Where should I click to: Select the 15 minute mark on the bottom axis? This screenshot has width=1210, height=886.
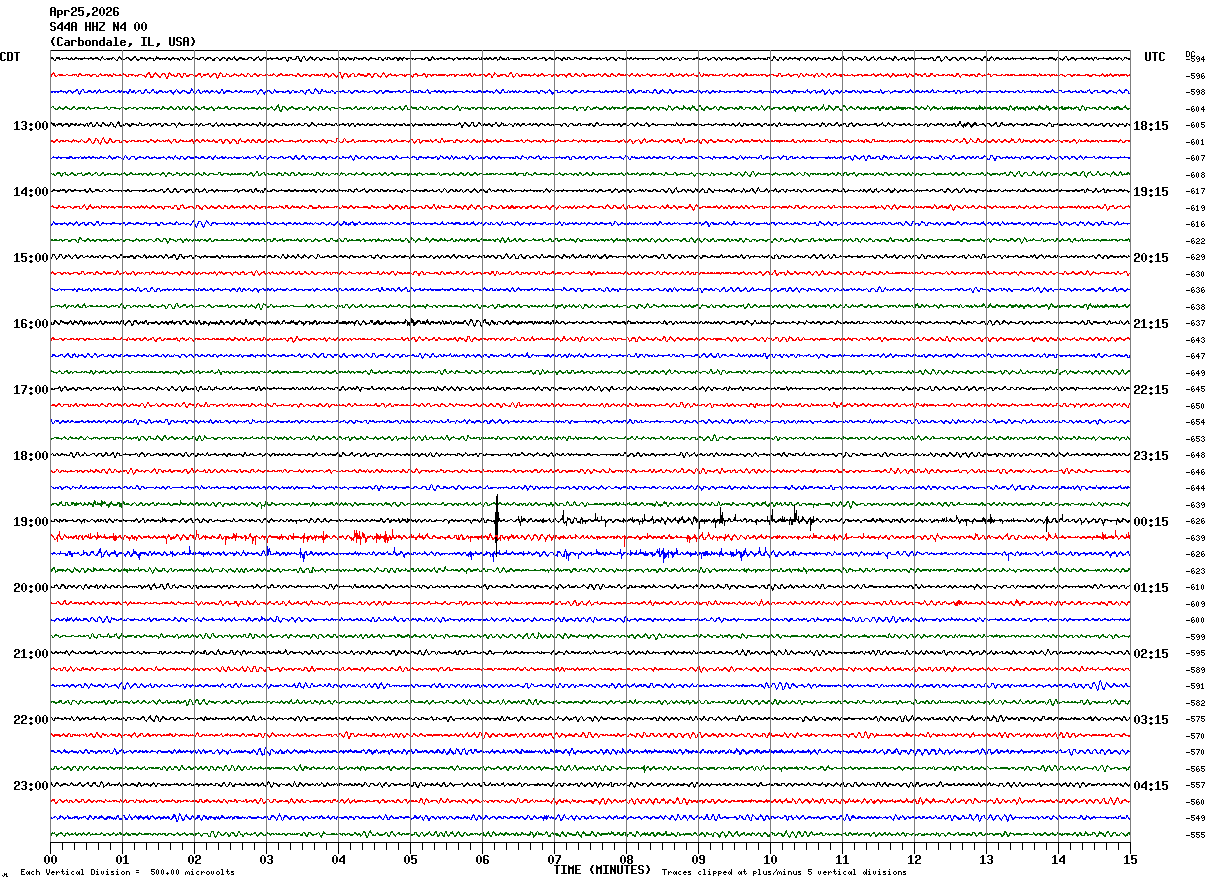point(1129,859)
